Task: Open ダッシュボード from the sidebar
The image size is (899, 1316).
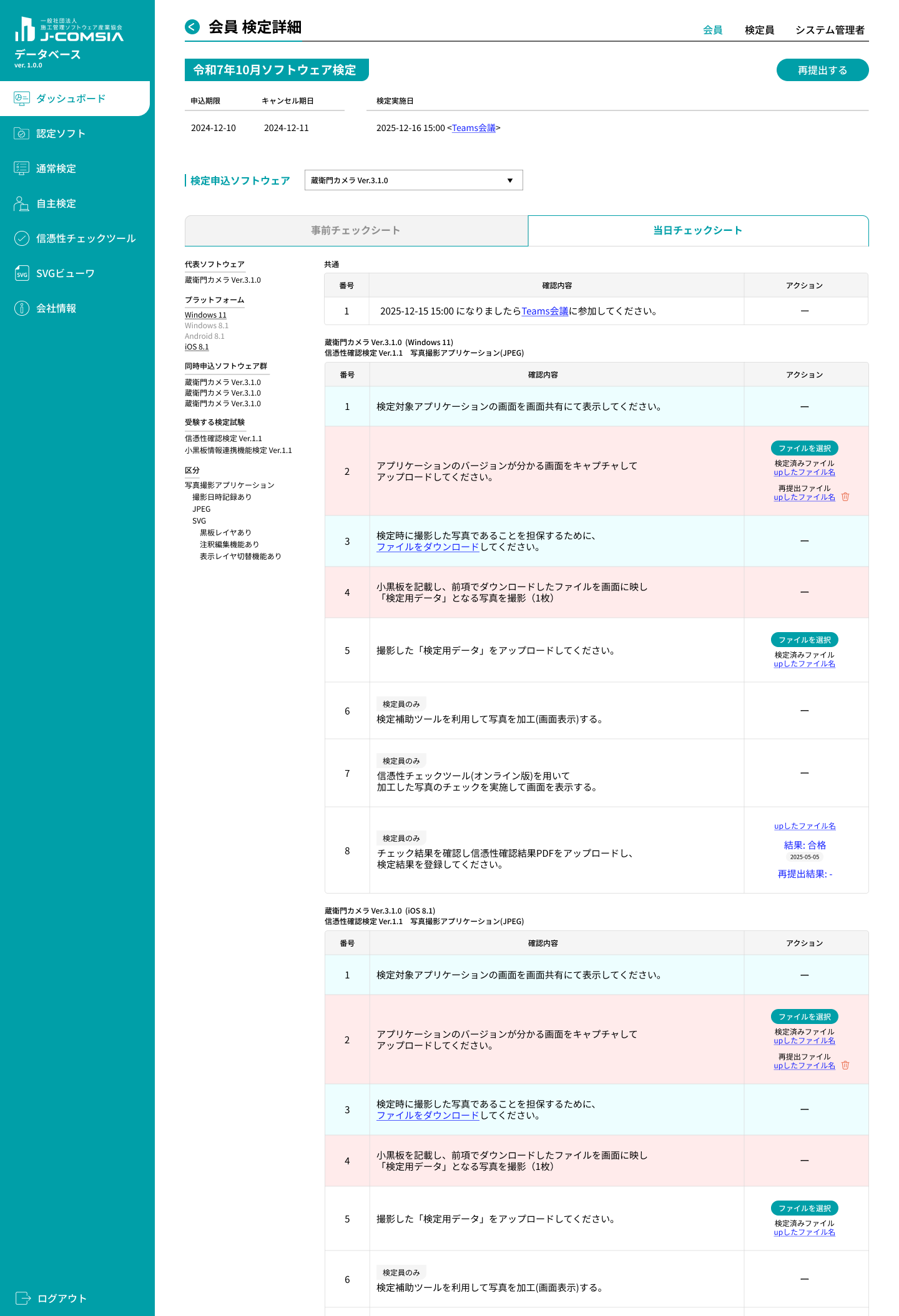Action: [x=71, y=99]
